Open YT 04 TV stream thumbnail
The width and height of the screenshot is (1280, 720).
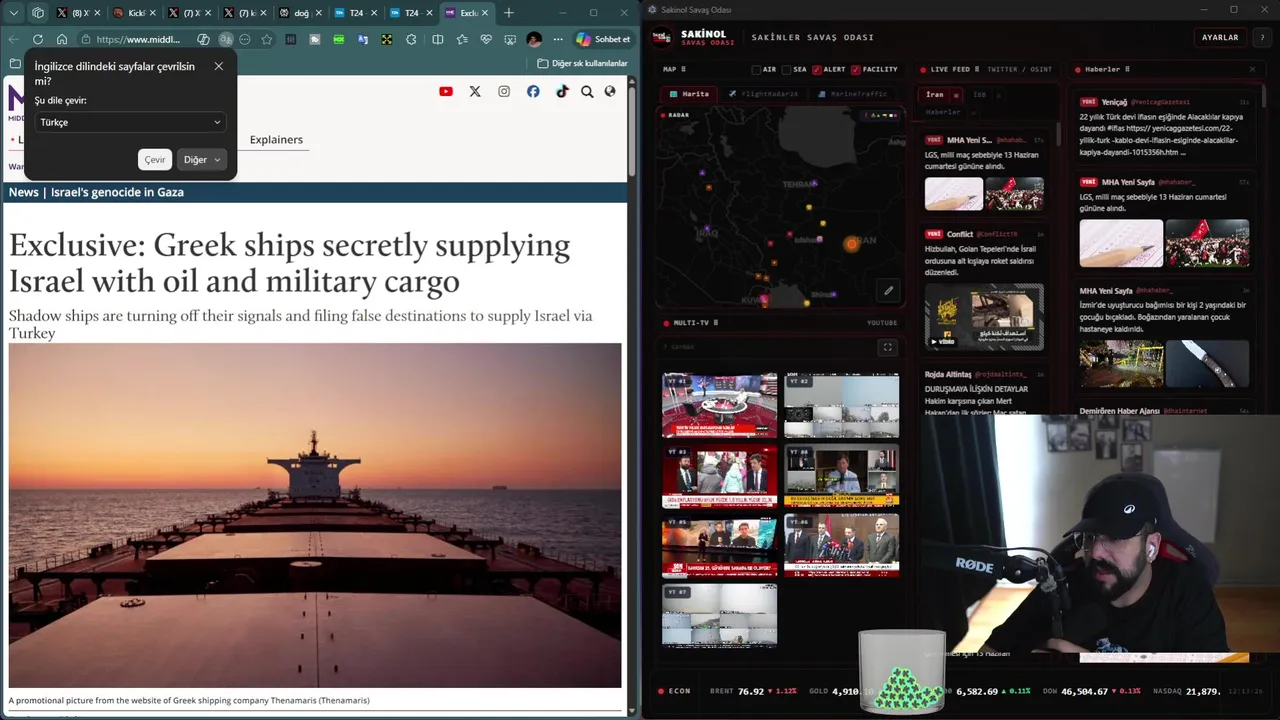[841, 476]
